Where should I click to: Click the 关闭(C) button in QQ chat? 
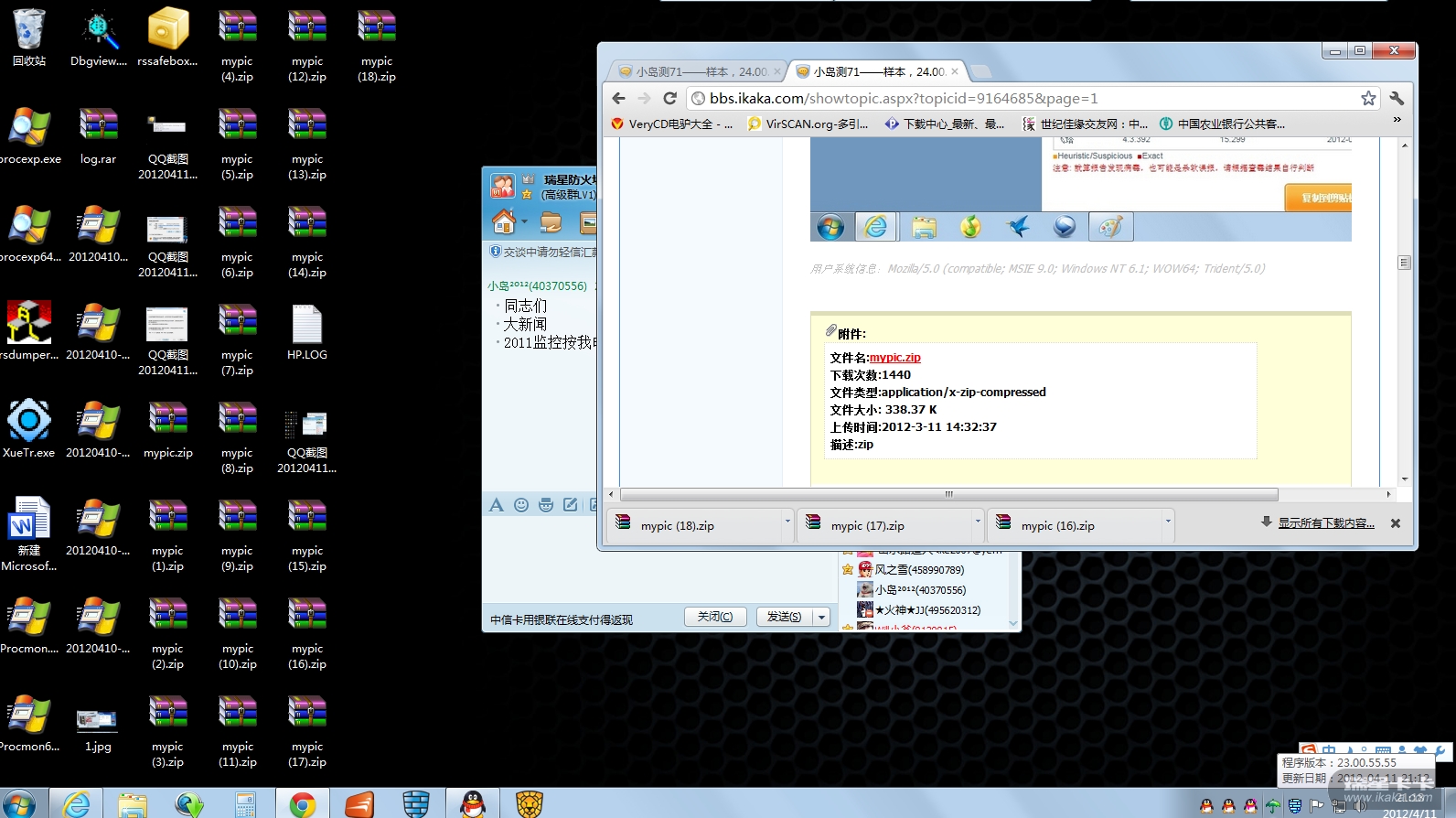pyautogui.click(x=715, y=617)
